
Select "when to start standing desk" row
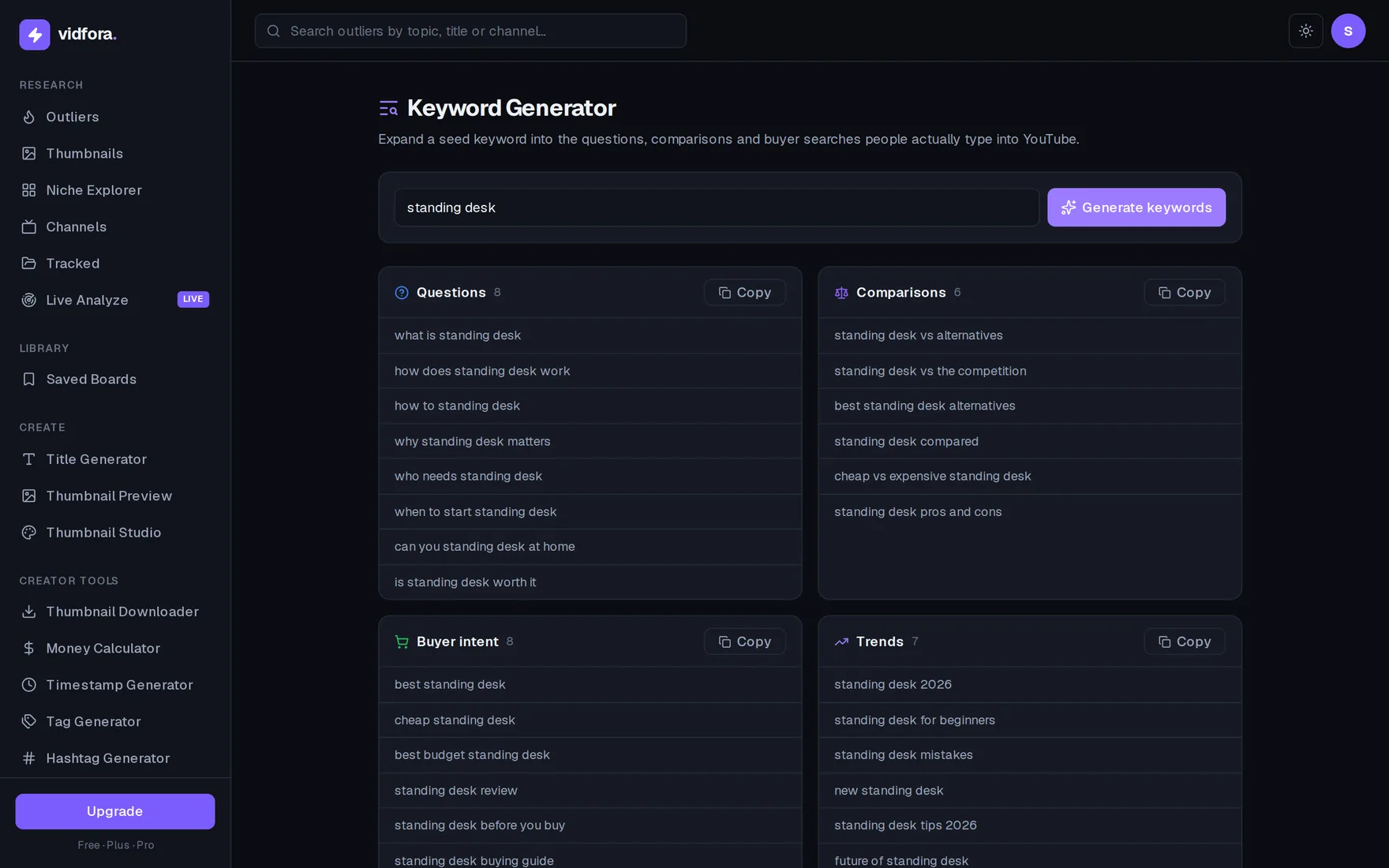590,512
